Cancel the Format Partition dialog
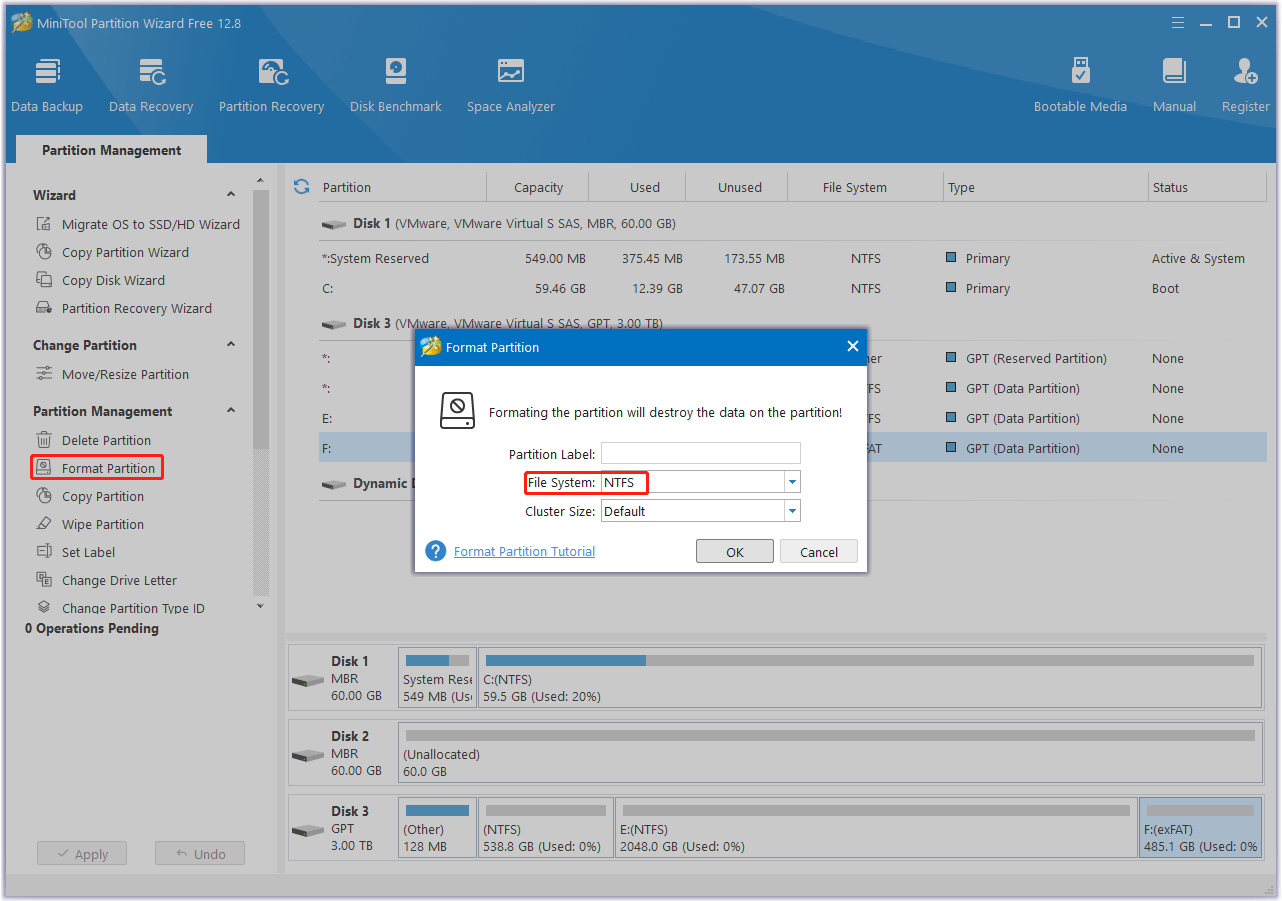The image size is (1282, 901). 819,552
